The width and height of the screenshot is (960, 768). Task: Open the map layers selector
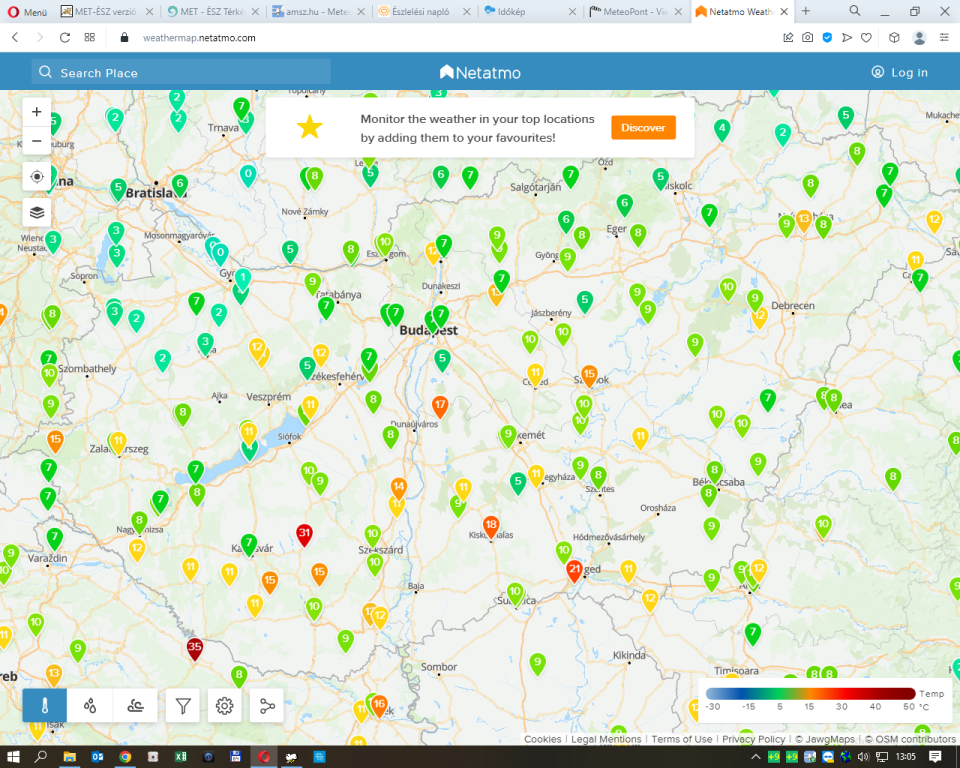[37, 212]
